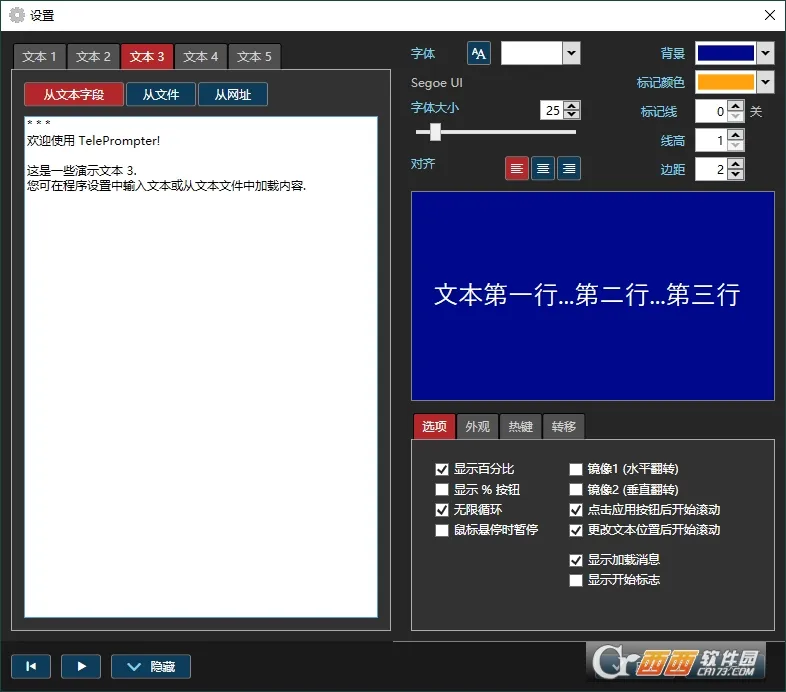This screenshot has width=786, height=692.
Task: Increase 字体大小 with up arrow
Action: [x=571, y=106]
